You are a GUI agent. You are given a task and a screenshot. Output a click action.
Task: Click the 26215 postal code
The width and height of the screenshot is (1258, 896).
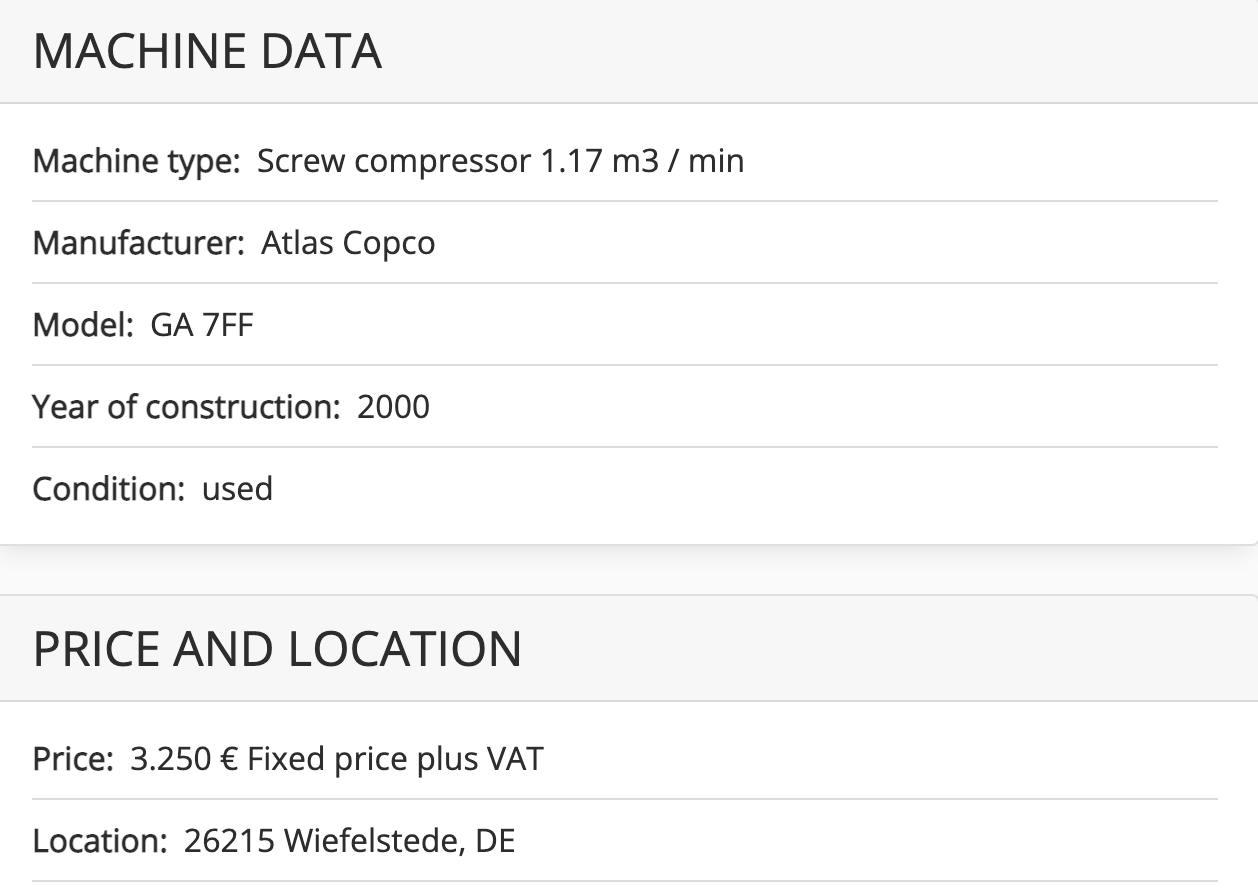tap(229, 841)
